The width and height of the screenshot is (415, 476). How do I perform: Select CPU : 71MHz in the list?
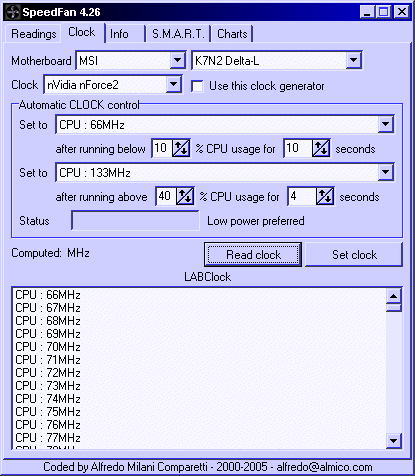pos(200,360)
